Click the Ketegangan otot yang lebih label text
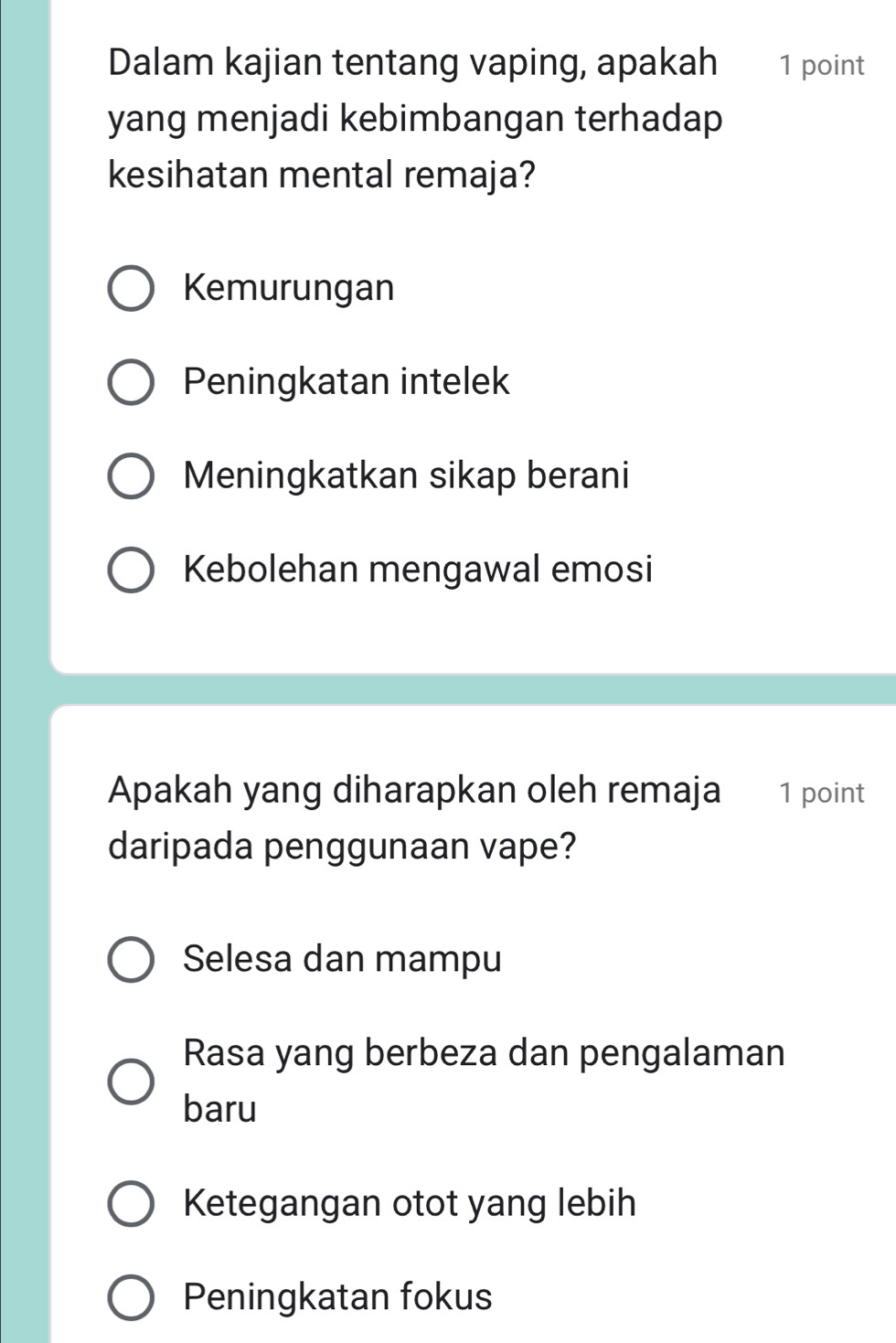896x1343 pixels. 410,1203
